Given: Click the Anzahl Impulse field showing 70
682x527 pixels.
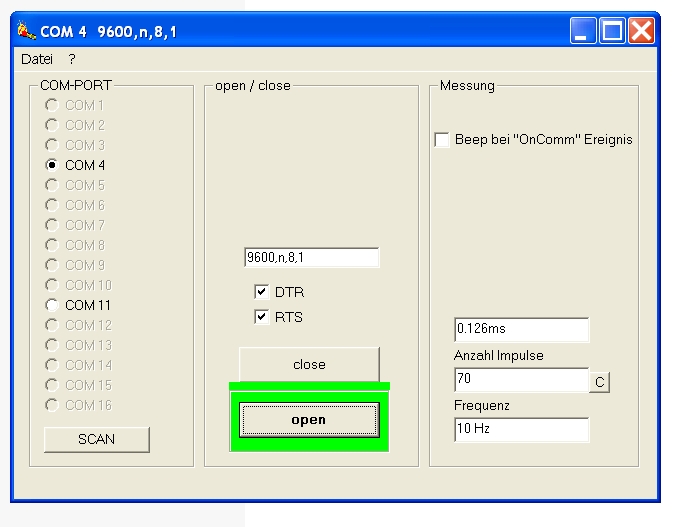Looking at the screenshot, I should click(x=522, y=380).
